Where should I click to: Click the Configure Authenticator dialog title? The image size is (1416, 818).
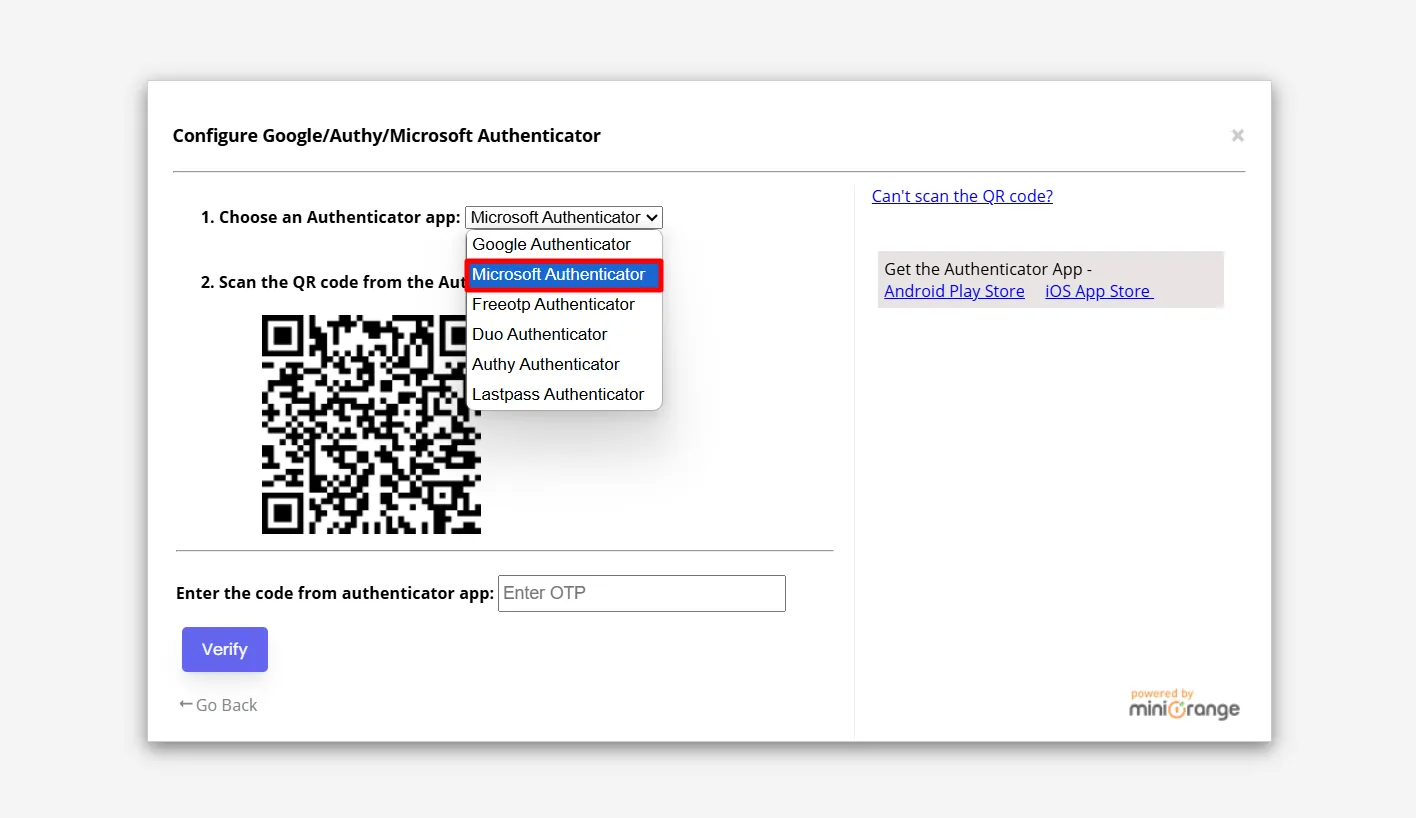[x=387, y=135]
